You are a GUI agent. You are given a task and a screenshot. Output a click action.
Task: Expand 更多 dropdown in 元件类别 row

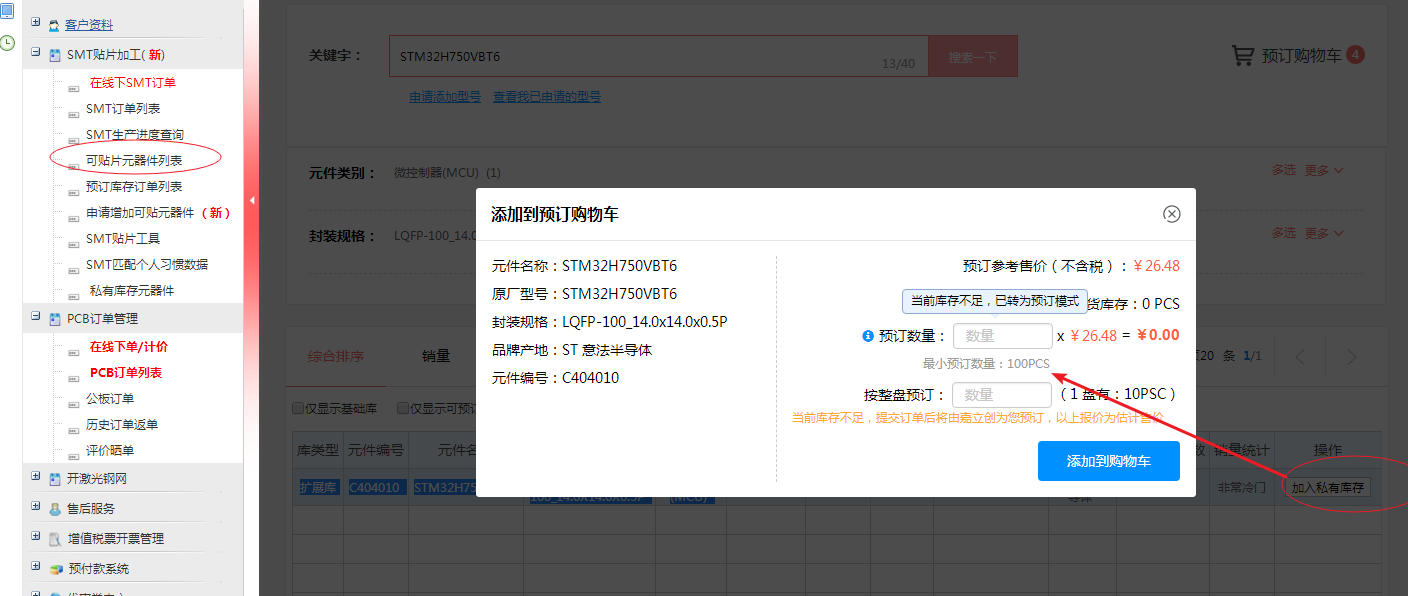click(x=1324, y=171)
